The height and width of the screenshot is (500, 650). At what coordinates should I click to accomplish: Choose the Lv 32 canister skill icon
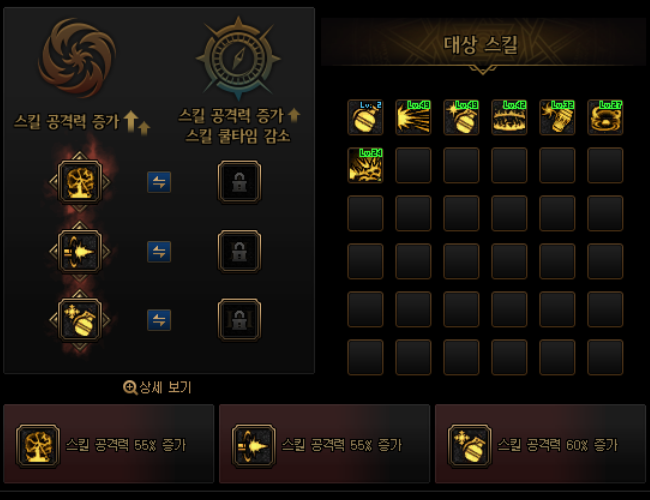click(x=557, y=117)
